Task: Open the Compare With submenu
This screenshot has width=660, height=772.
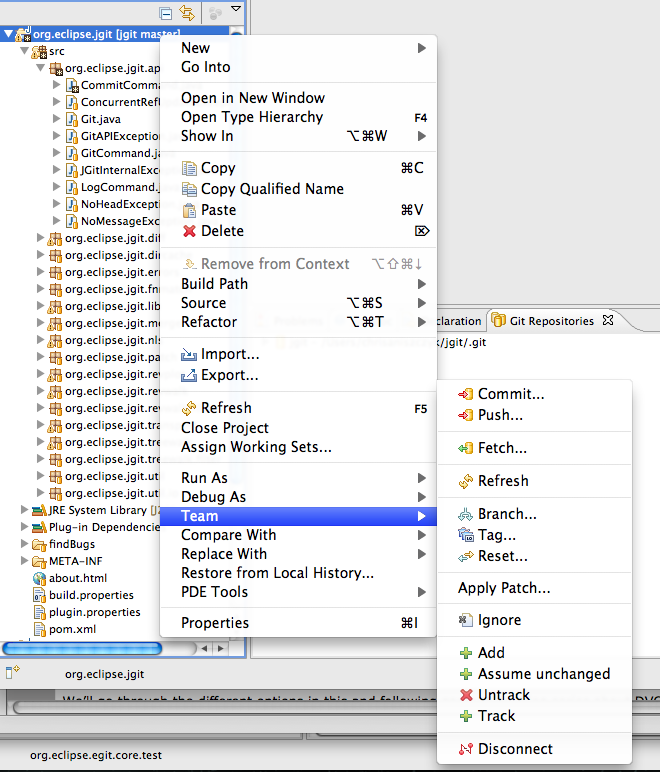Action: [x=298, y=535]
